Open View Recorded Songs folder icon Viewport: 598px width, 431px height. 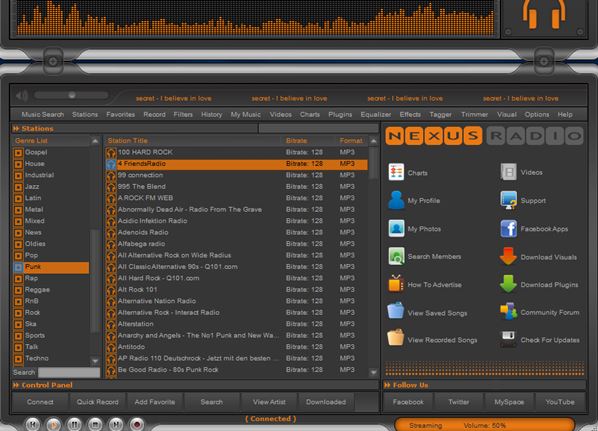(x=396, y=338)
